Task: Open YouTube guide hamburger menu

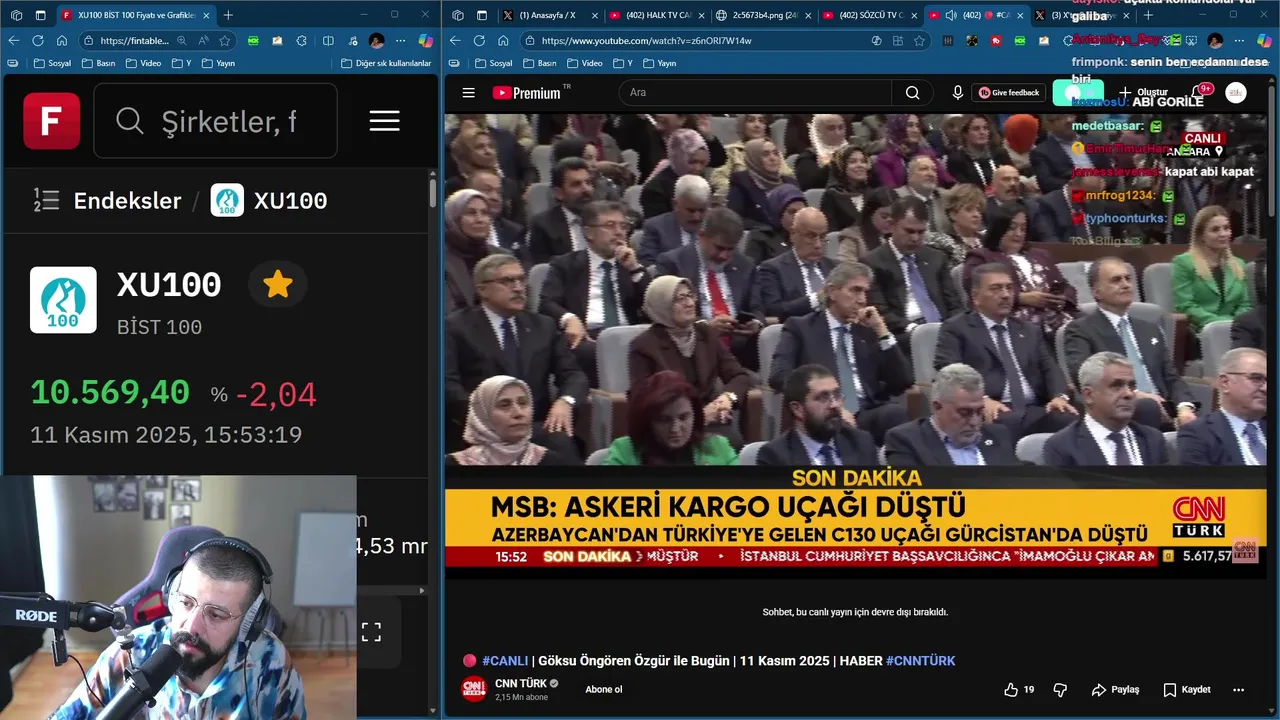Action: 468,93
